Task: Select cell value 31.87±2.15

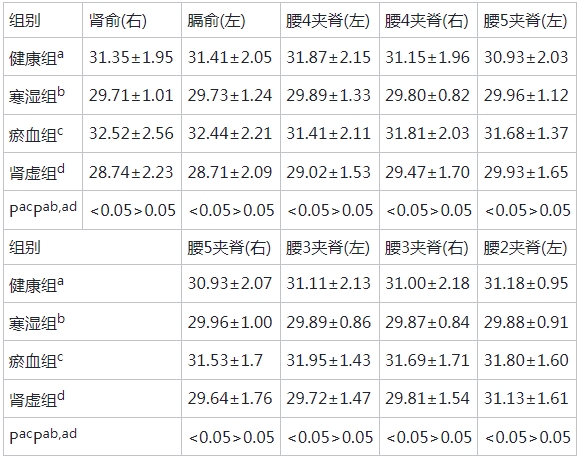Action: point(328,57)
